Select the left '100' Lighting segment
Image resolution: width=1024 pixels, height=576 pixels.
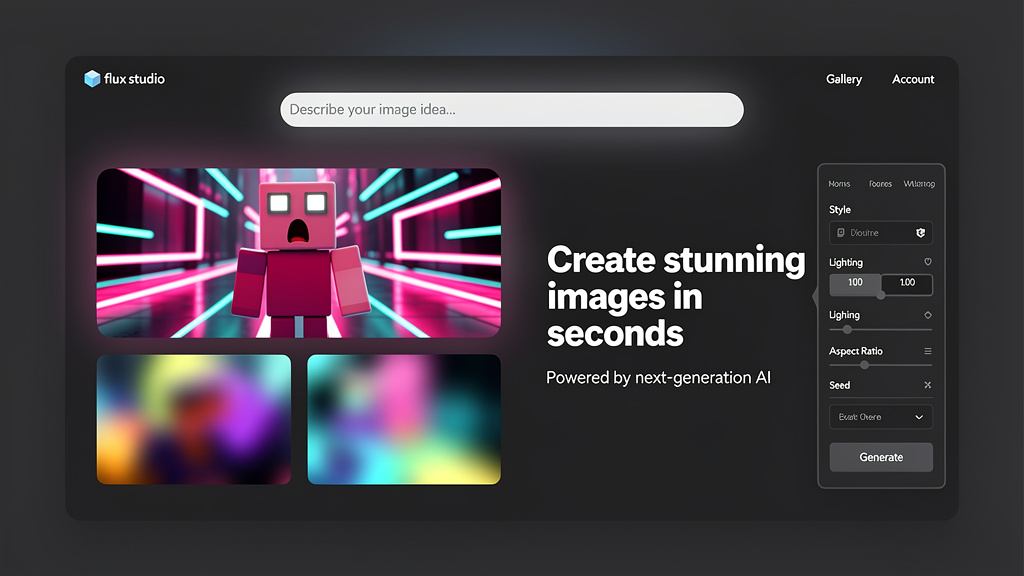click(855, 283)
